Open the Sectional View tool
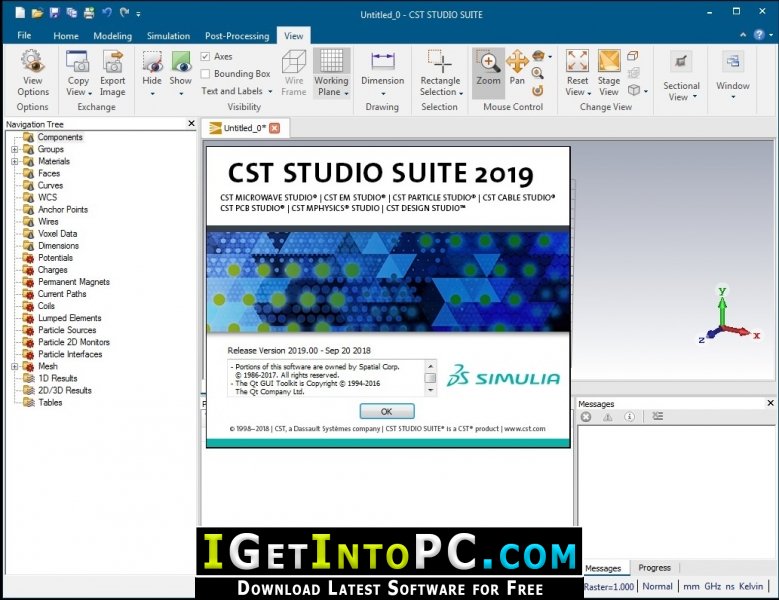 [681, 76]
